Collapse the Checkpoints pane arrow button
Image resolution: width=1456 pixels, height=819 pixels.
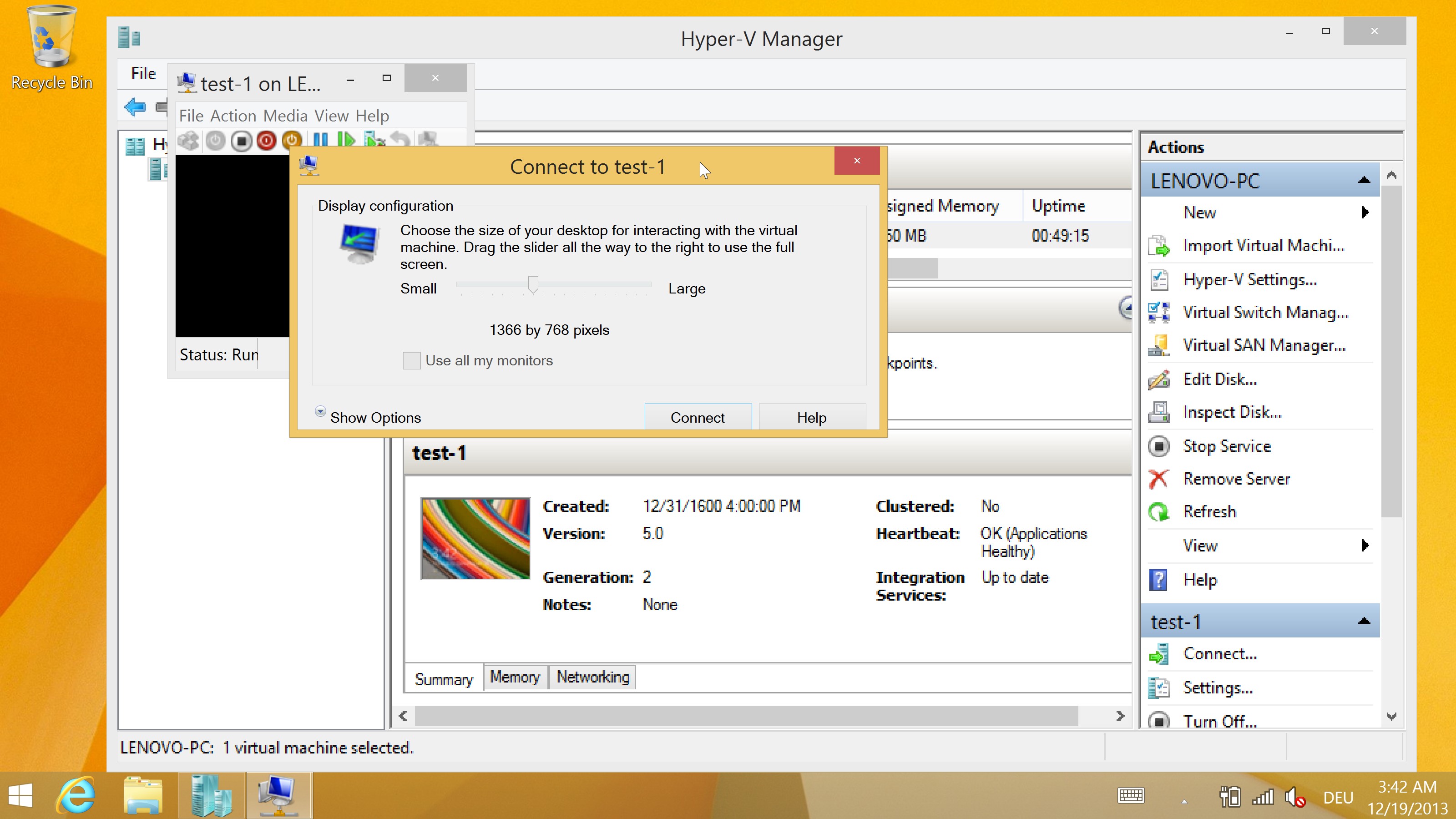1125,308
